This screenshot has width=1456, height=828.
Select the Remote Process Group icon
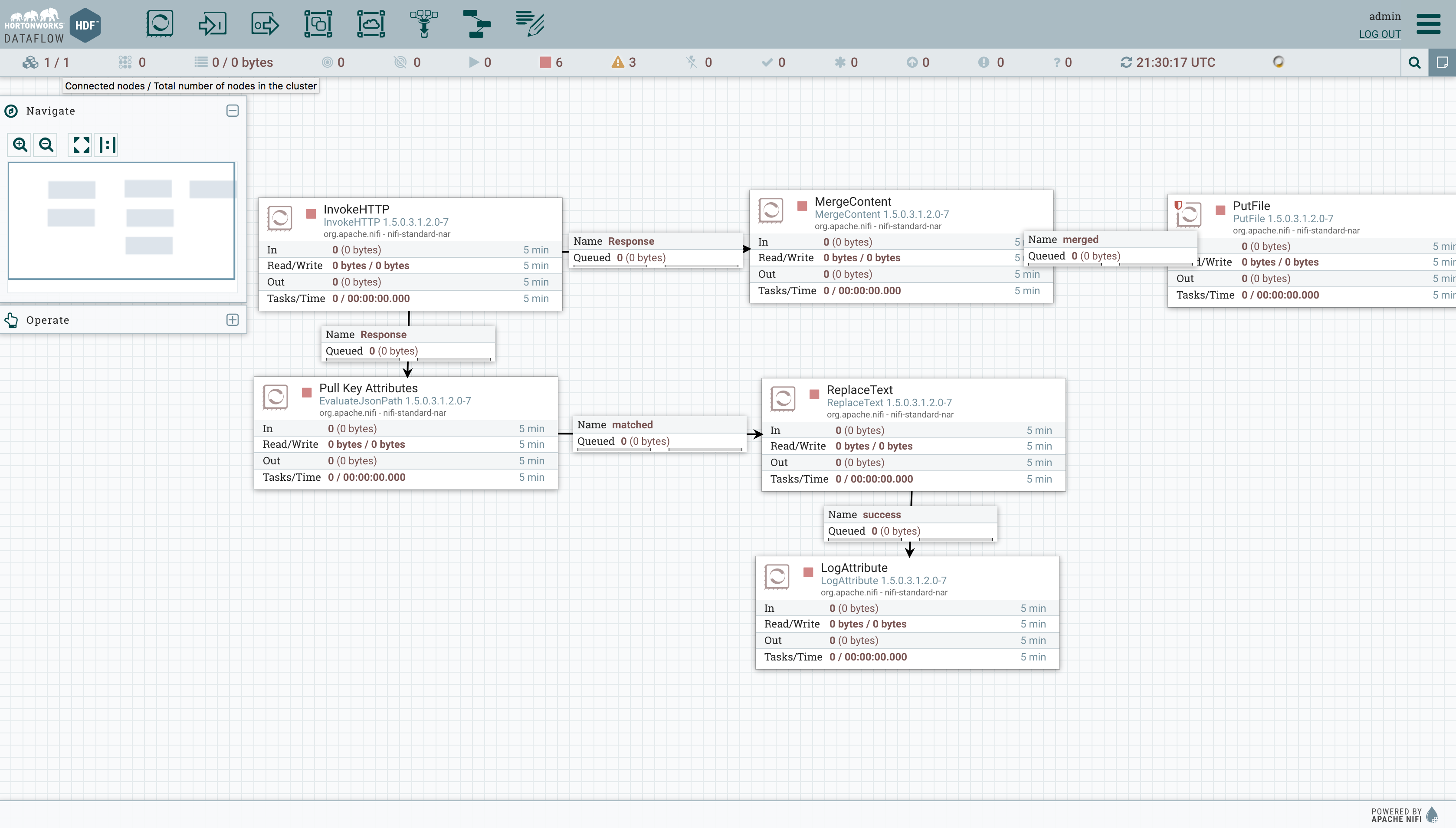(x=371, y=24)
